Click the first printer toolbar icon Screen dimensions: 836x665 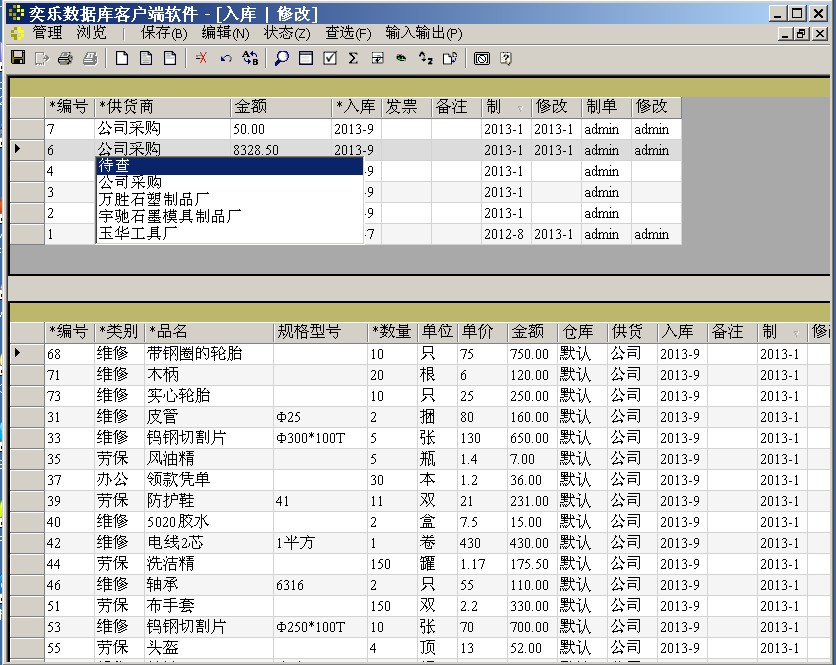(x=66, y=58)
